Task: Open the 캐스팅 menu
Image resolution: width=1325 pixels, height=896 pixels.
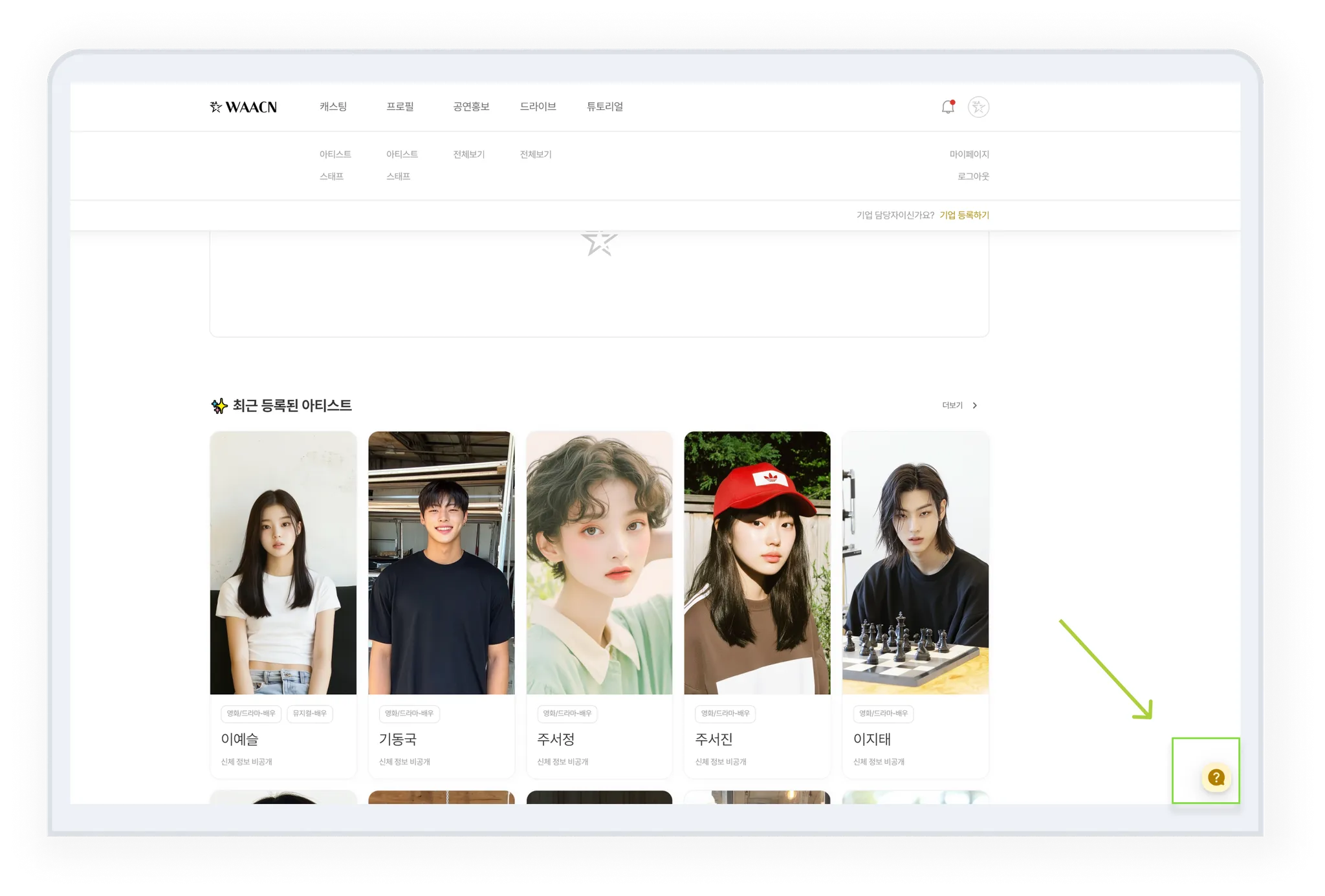Action: 333,107
